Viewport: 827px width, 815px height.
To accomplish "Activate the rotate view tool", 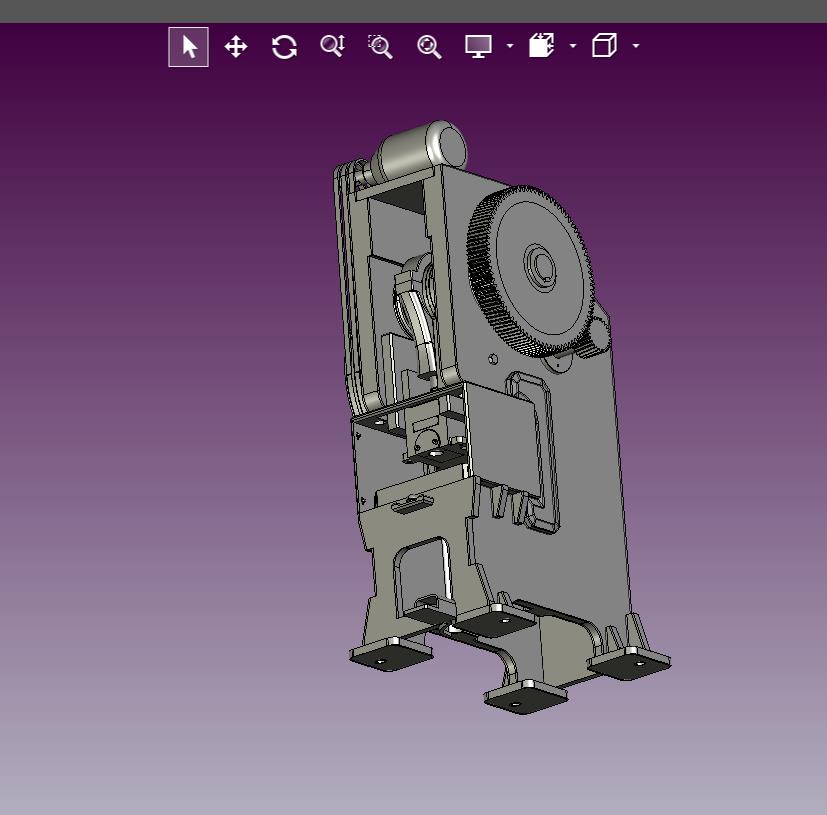I will point(284,47).
